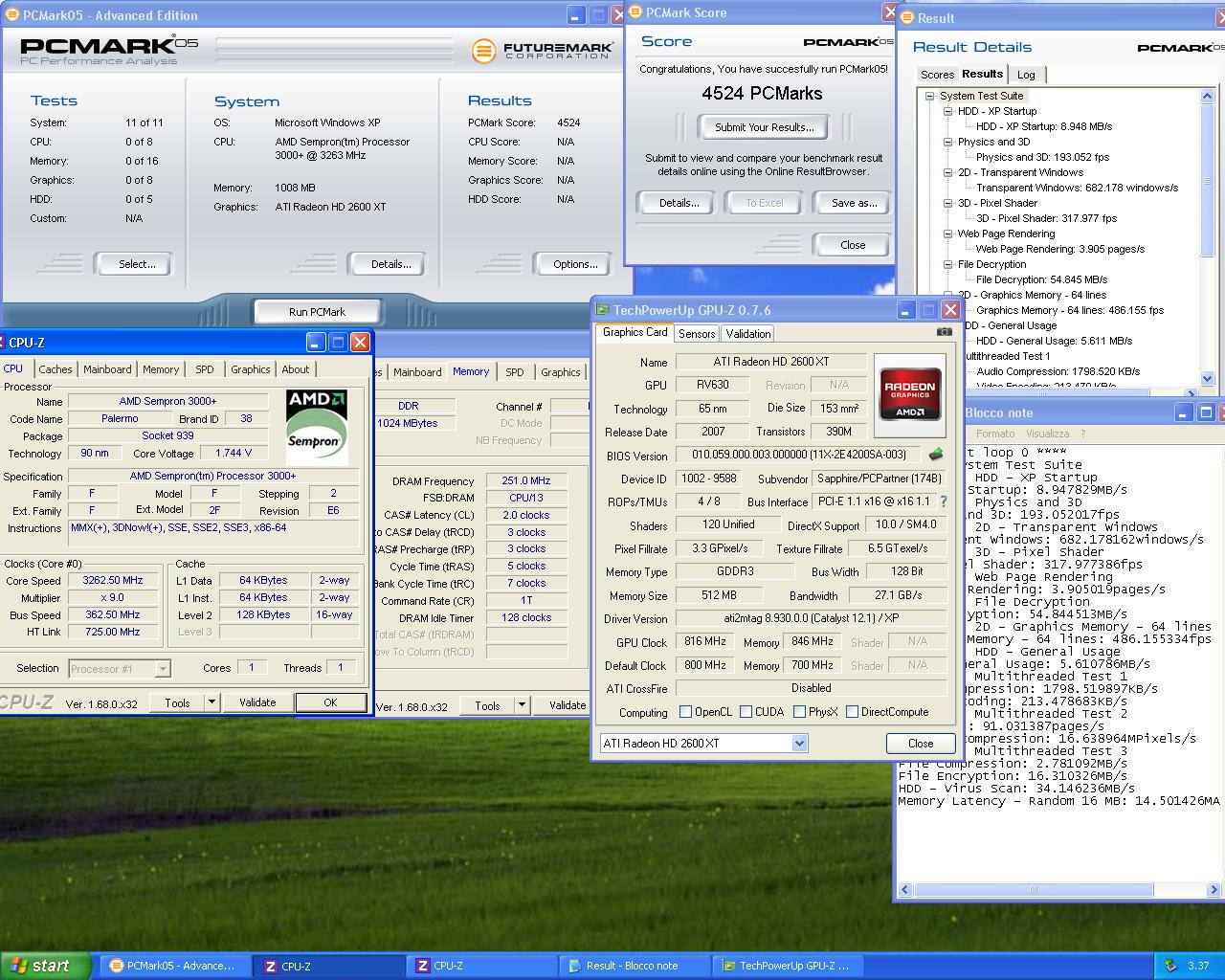The height and width of the screenshot is (980, 1225).
Task: Click the Result window title bar icon
Action: tap(906, 17)
